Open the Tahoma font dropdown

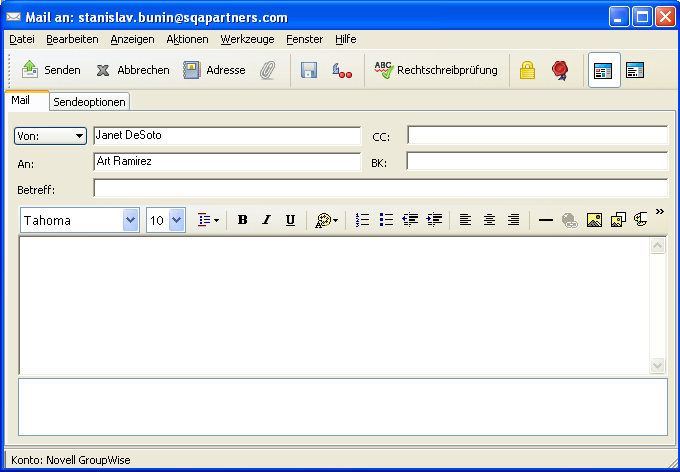tap(131, 220)
